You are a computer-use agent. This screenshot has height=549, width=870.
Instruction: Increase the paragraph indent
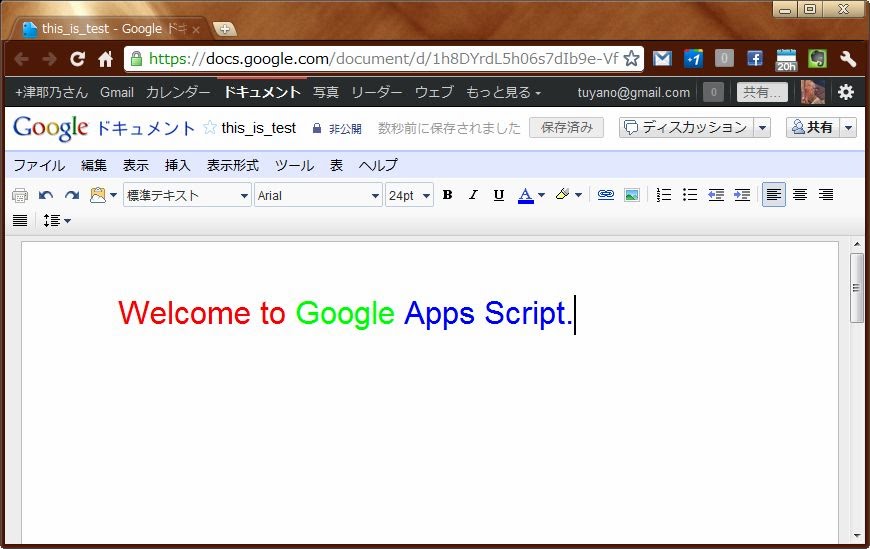(x=742, y=195)
